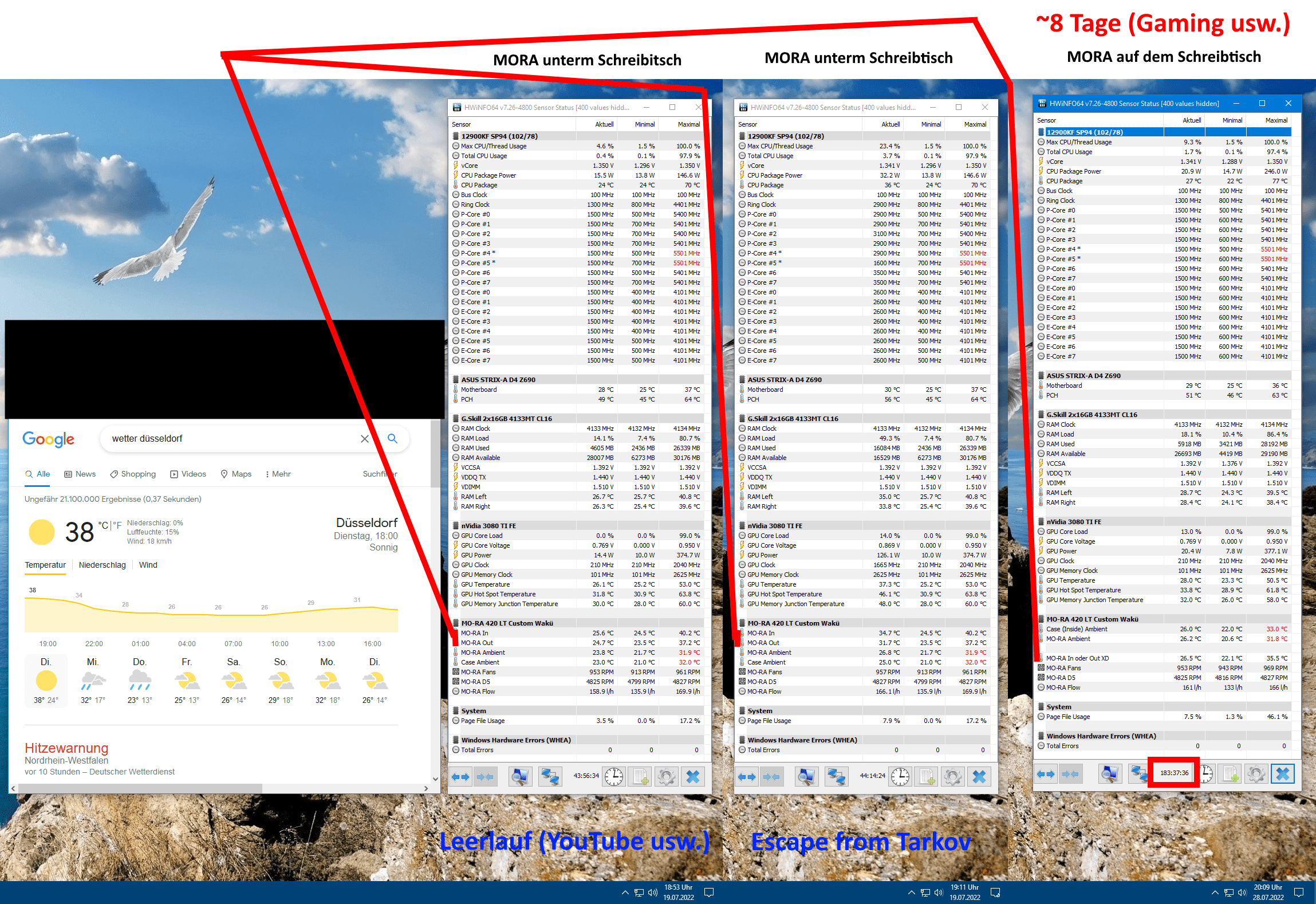Viewport: 1316px width, 904px height.
Task: Click volume icon beside 19:11 Uhr clock
Action: click(x=939, y=892)
